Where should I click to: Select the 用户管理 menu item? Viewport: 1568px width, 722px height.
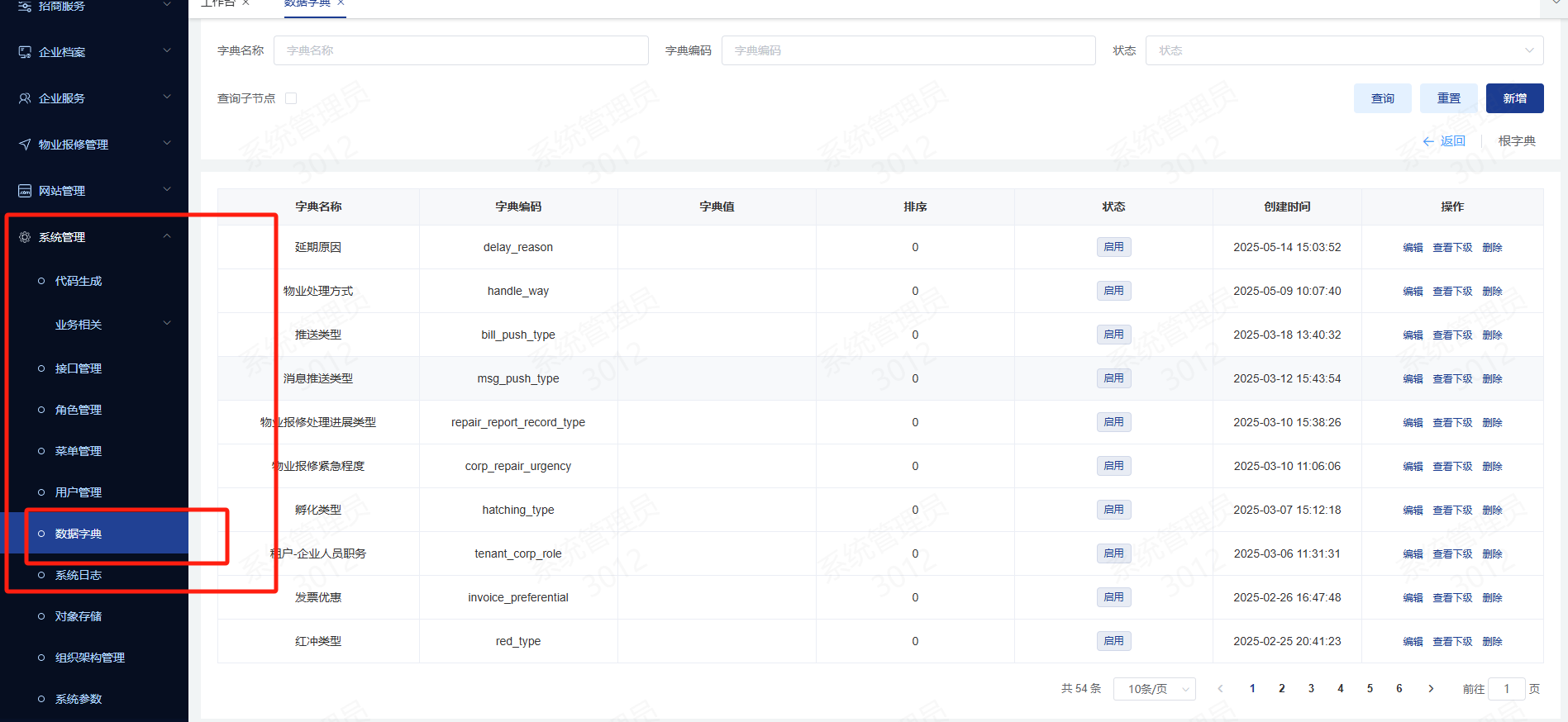(x=79, y=492)
